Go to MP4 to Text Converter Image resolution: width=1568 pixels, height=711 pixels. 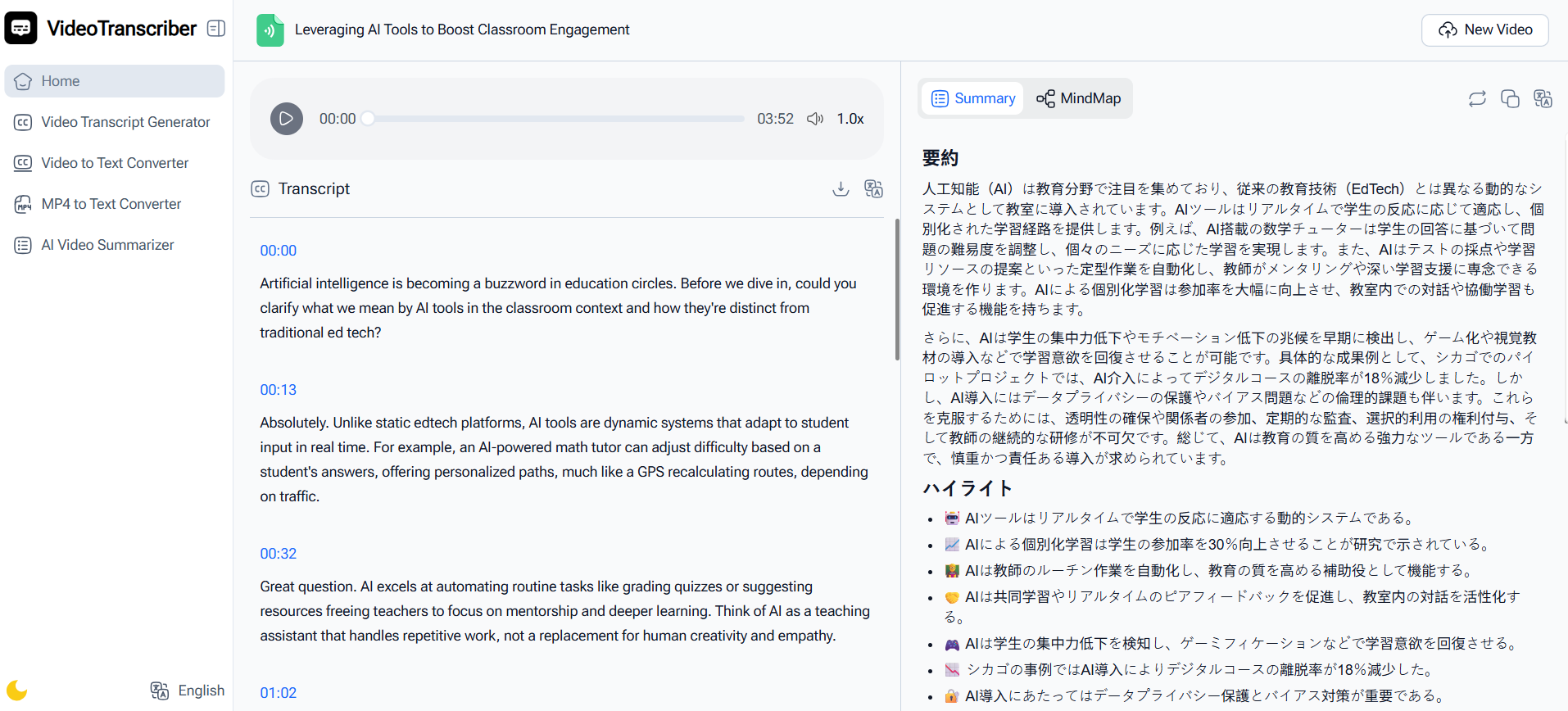click(x=111, y=204)
